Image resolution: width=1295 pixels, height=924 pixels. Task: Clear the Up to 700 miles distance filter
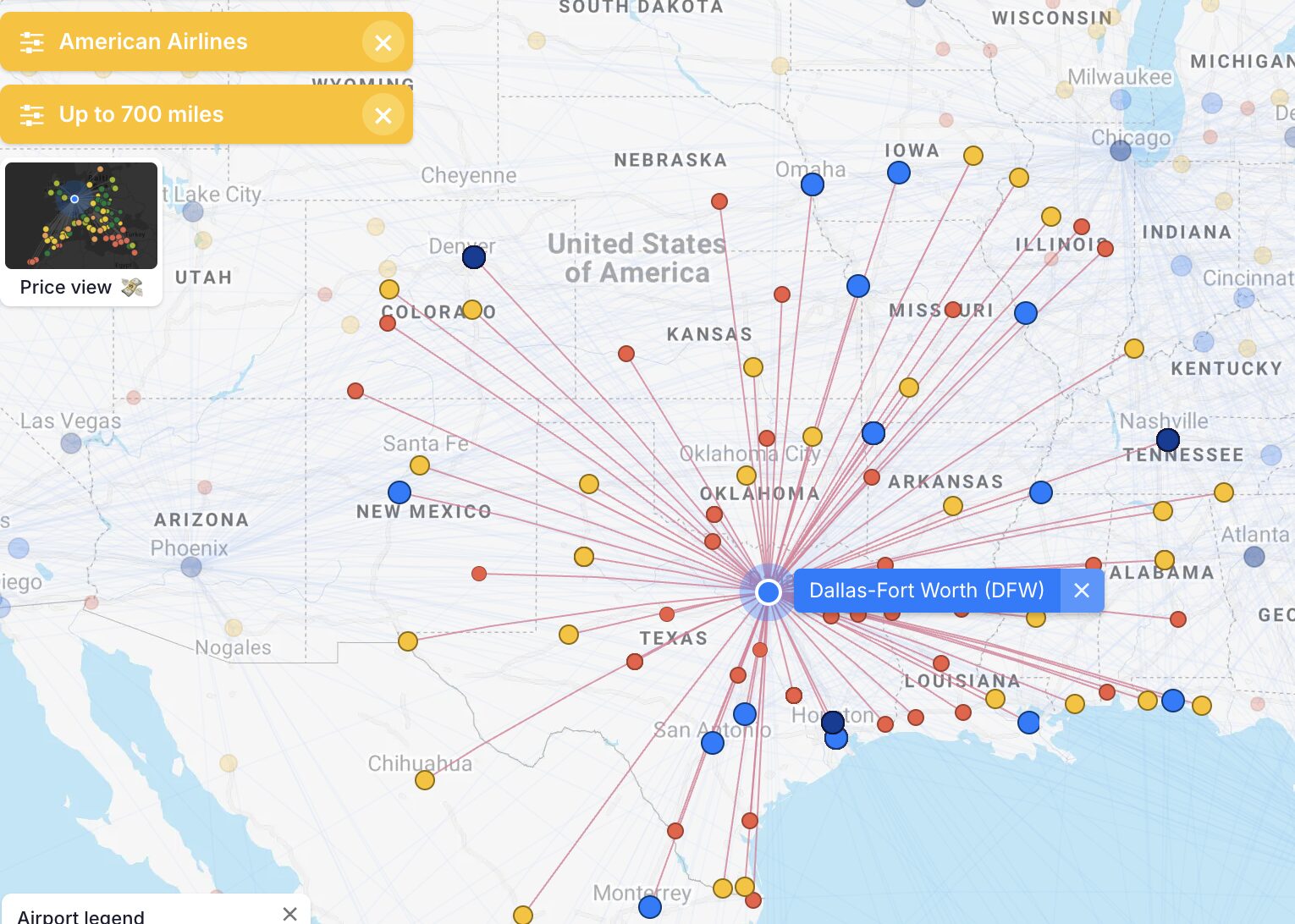pyautogui.click(x=383, y=115)
